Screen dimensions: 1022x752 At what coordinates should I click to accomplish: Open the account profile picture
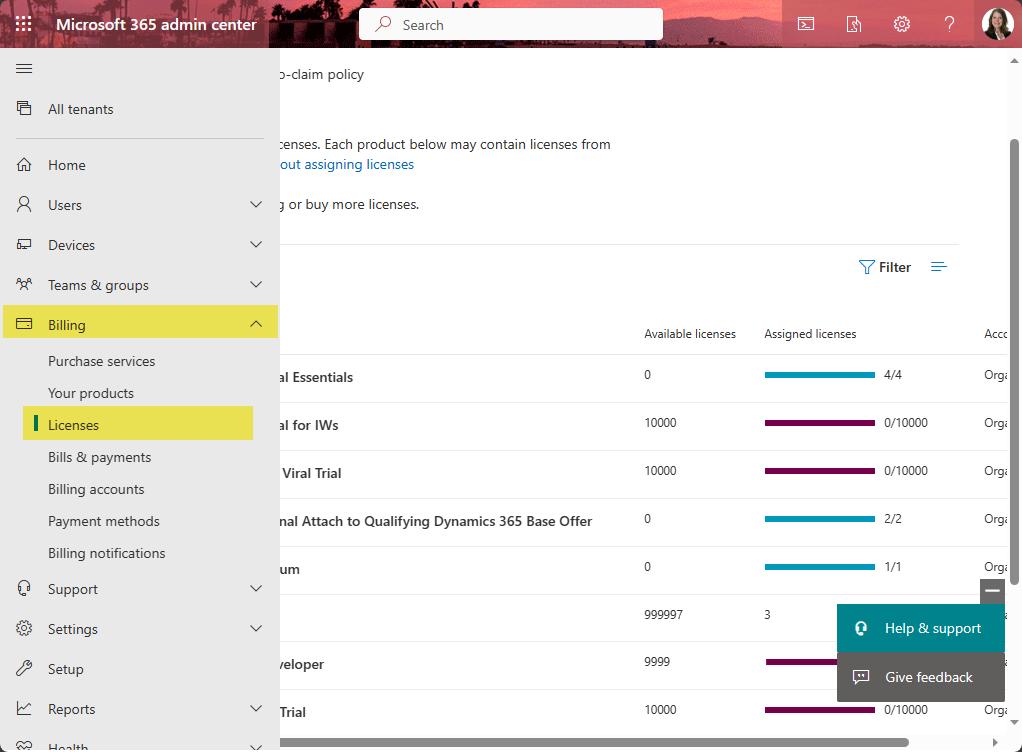coord(997,24)
